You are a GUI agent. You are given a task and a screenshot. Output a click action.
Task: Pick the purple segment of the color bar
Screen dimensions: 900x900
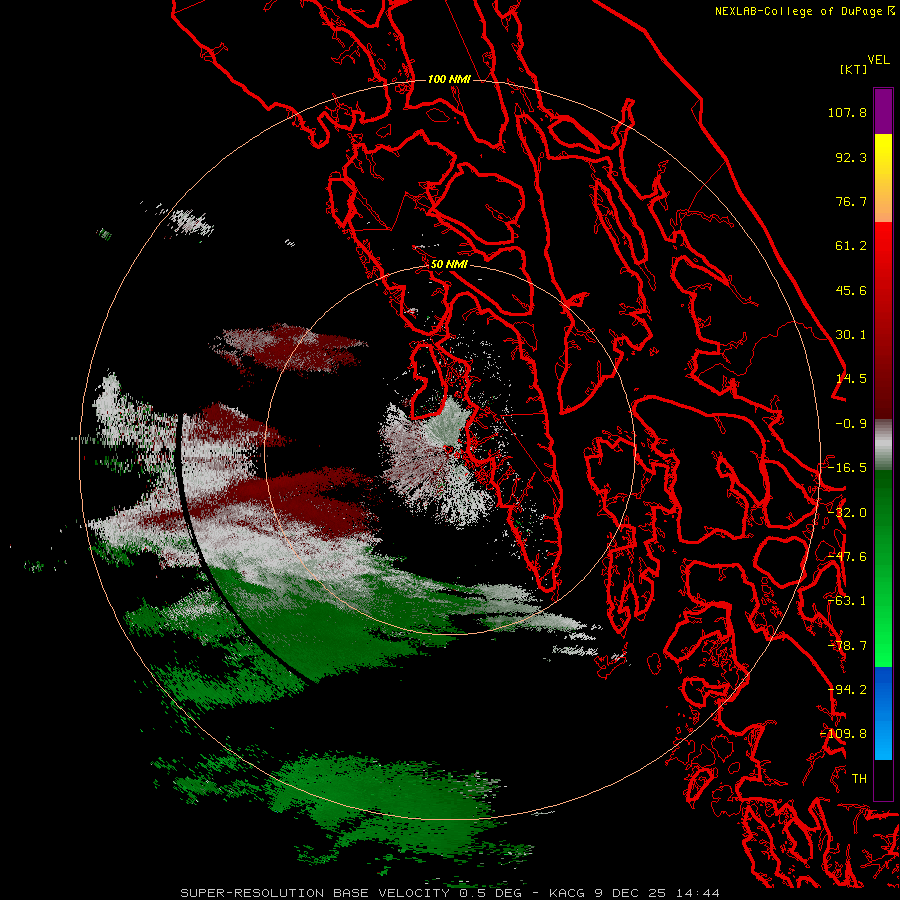tap(883, 111)
